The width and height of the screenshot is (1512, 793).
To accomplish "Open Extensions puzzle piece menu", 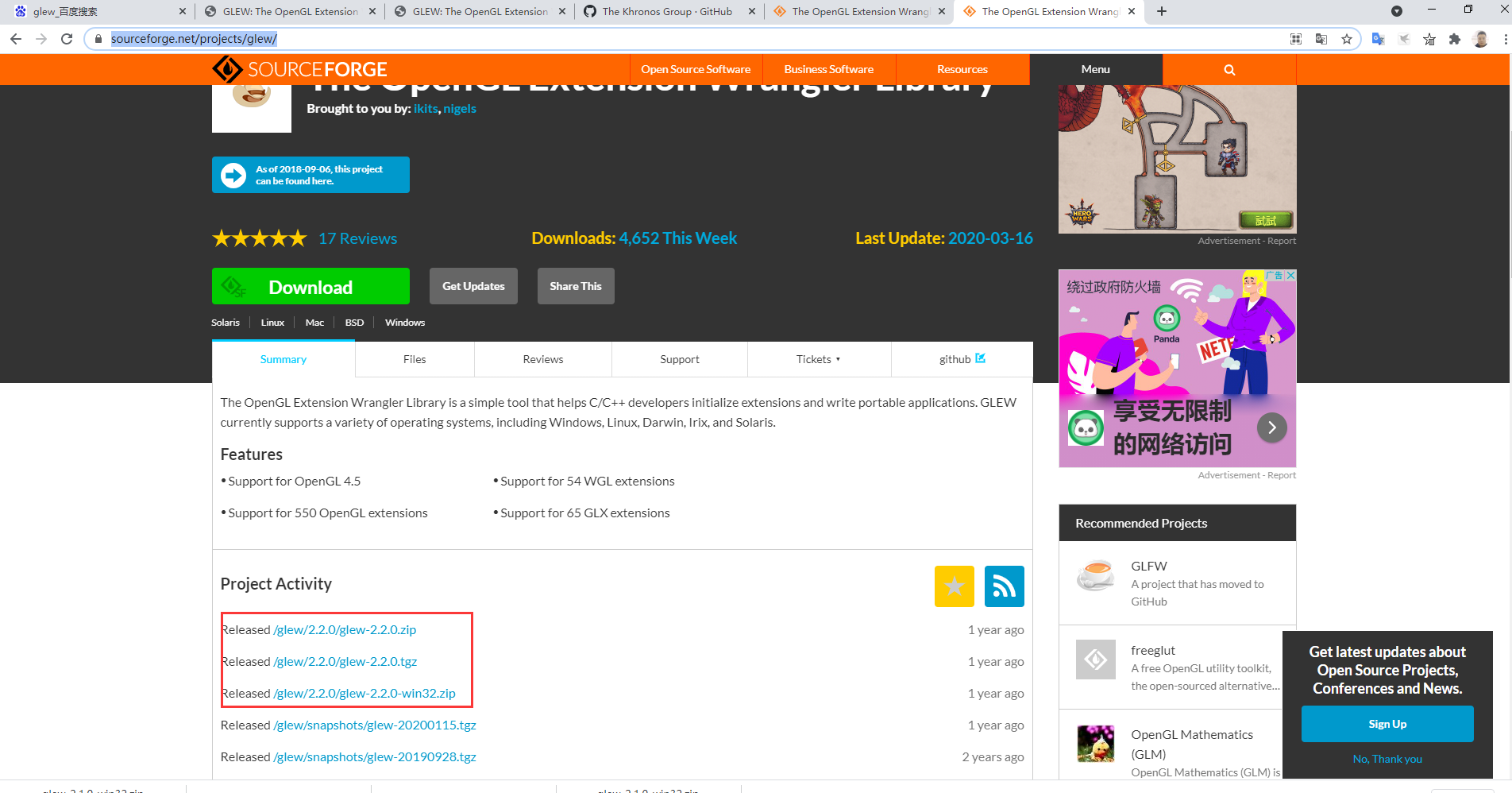I will coord(1455,39).
